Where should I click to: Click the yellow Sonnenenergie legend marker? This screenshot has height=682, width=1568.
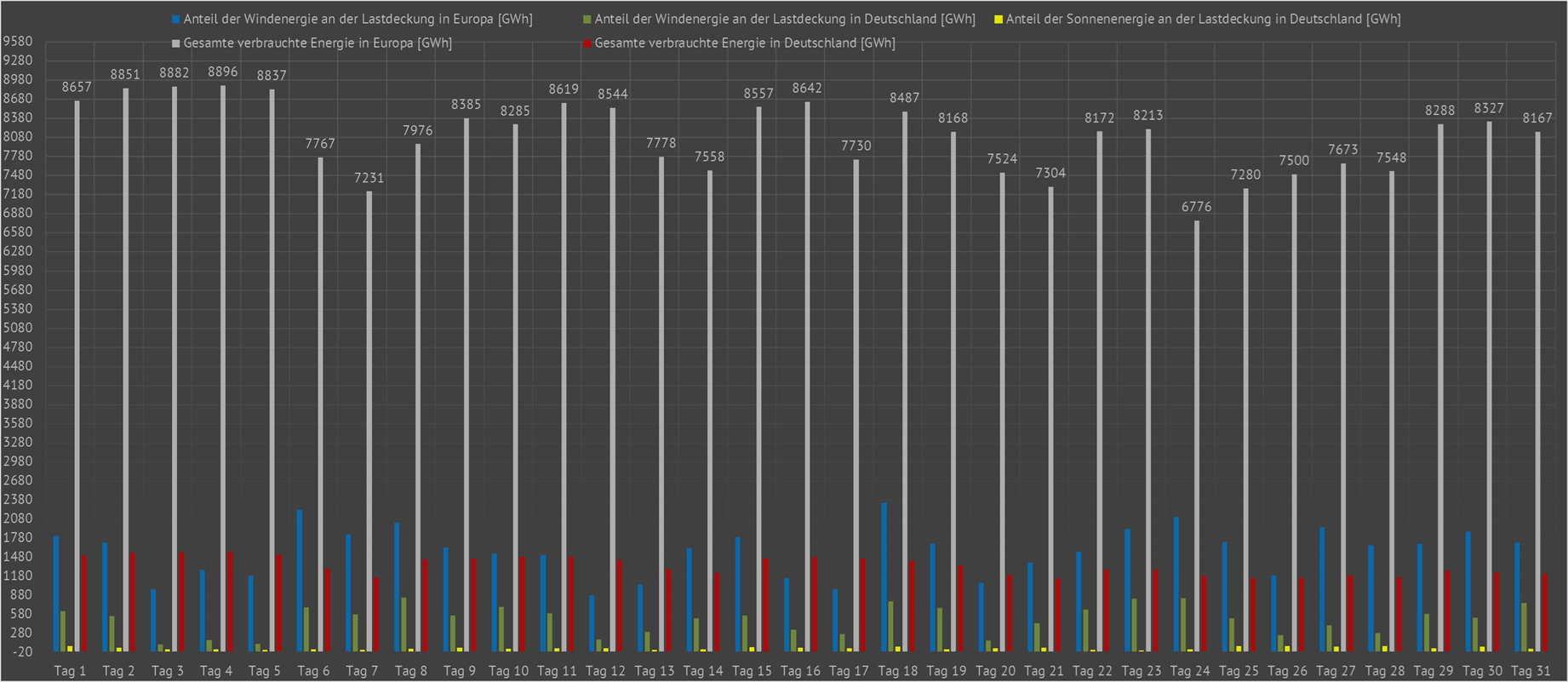pos(999,19)
